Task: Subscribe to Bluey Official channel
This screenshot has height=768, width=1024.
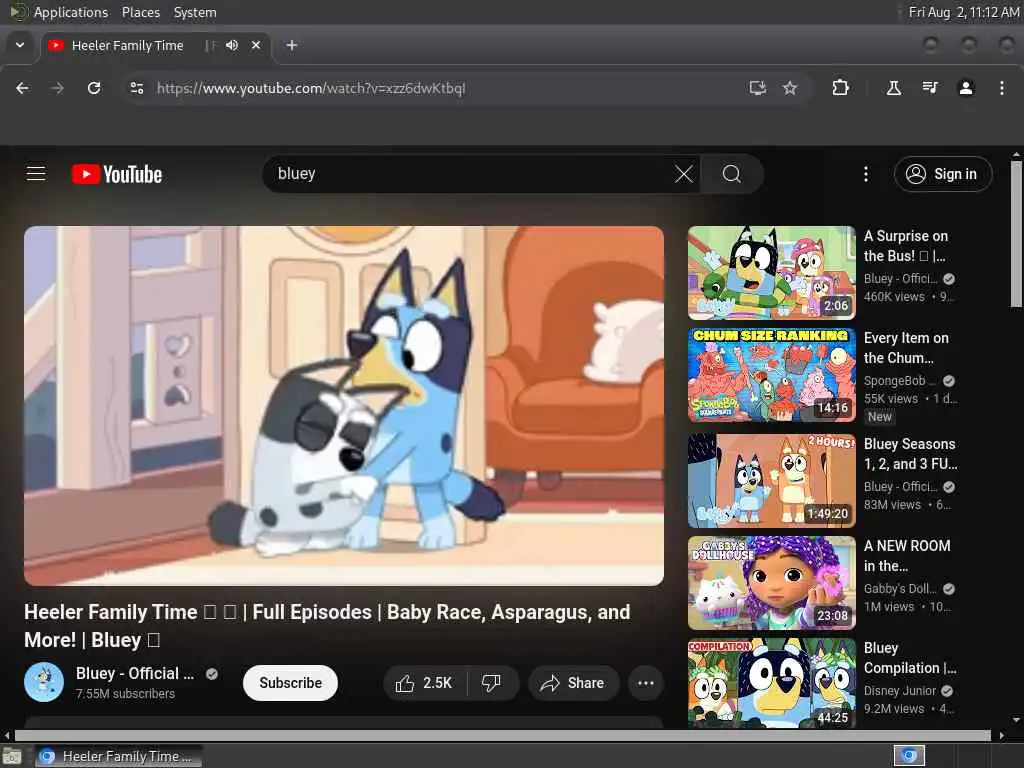Action: [291, 683]
